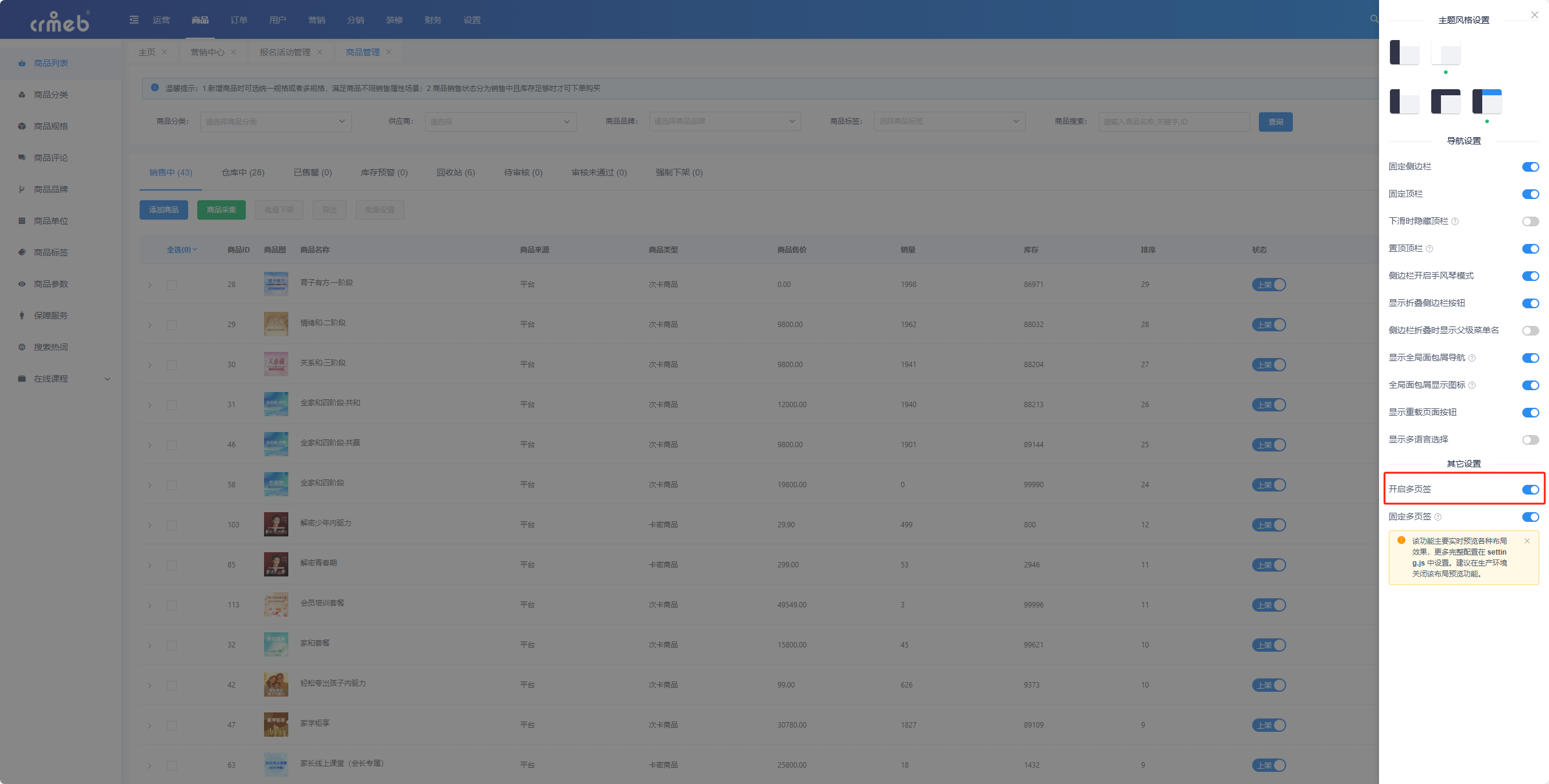Click the 商品参数 sidebar icon
The image size is (1549, 784).
[x=22, y=284]
